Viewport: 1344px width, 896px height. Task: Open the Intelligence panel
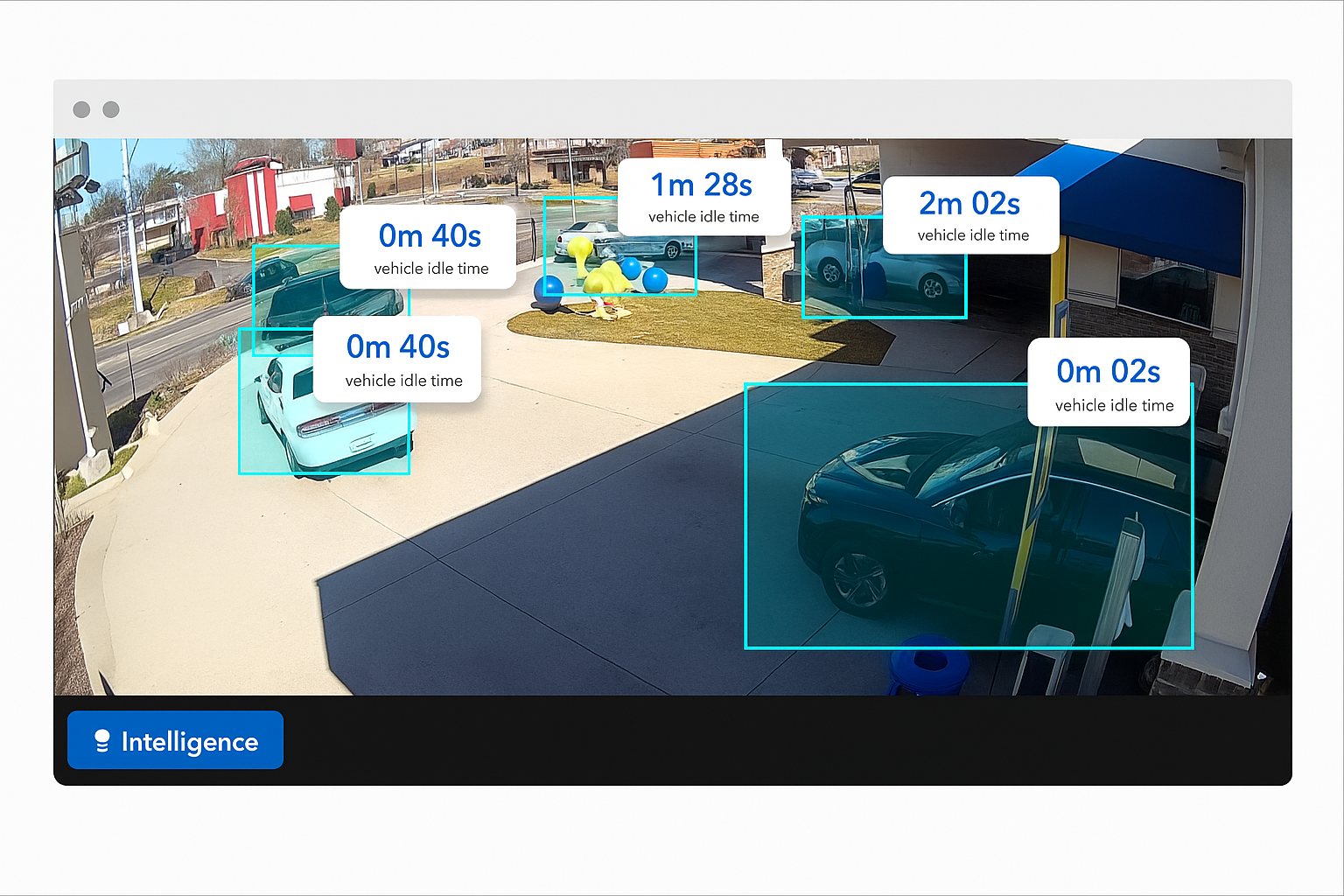pos(175,739)
